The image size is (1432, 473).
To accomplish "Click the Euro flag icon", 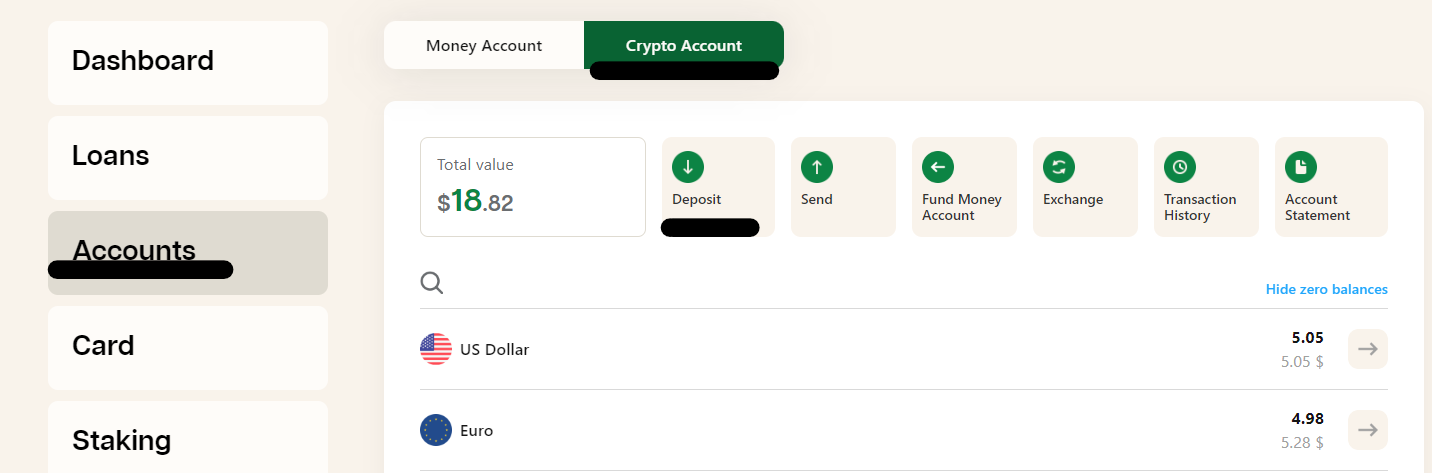I will tap(436, 430).
